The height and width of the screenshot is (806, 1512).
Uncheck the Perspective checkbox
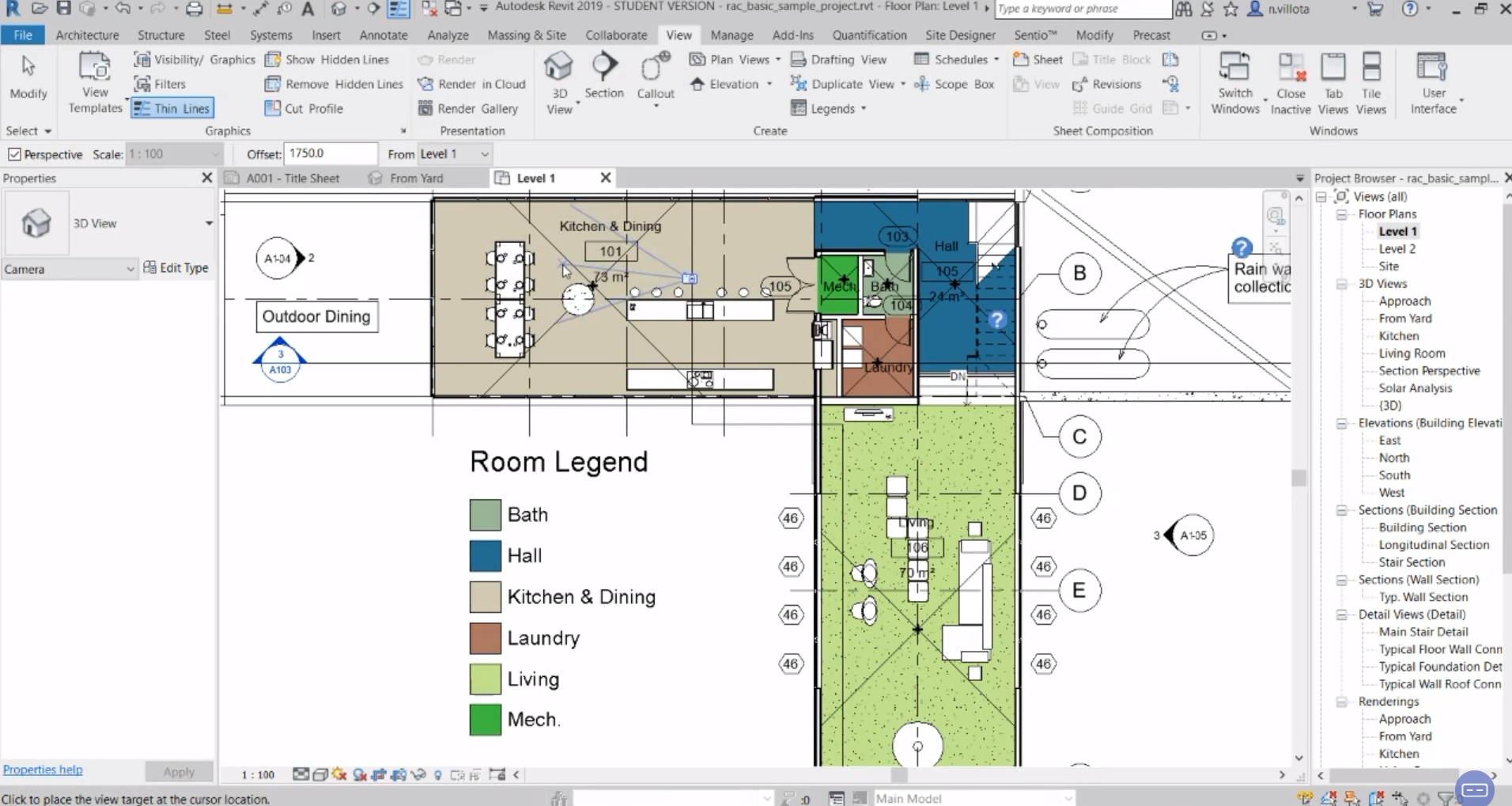click(14, 154)
